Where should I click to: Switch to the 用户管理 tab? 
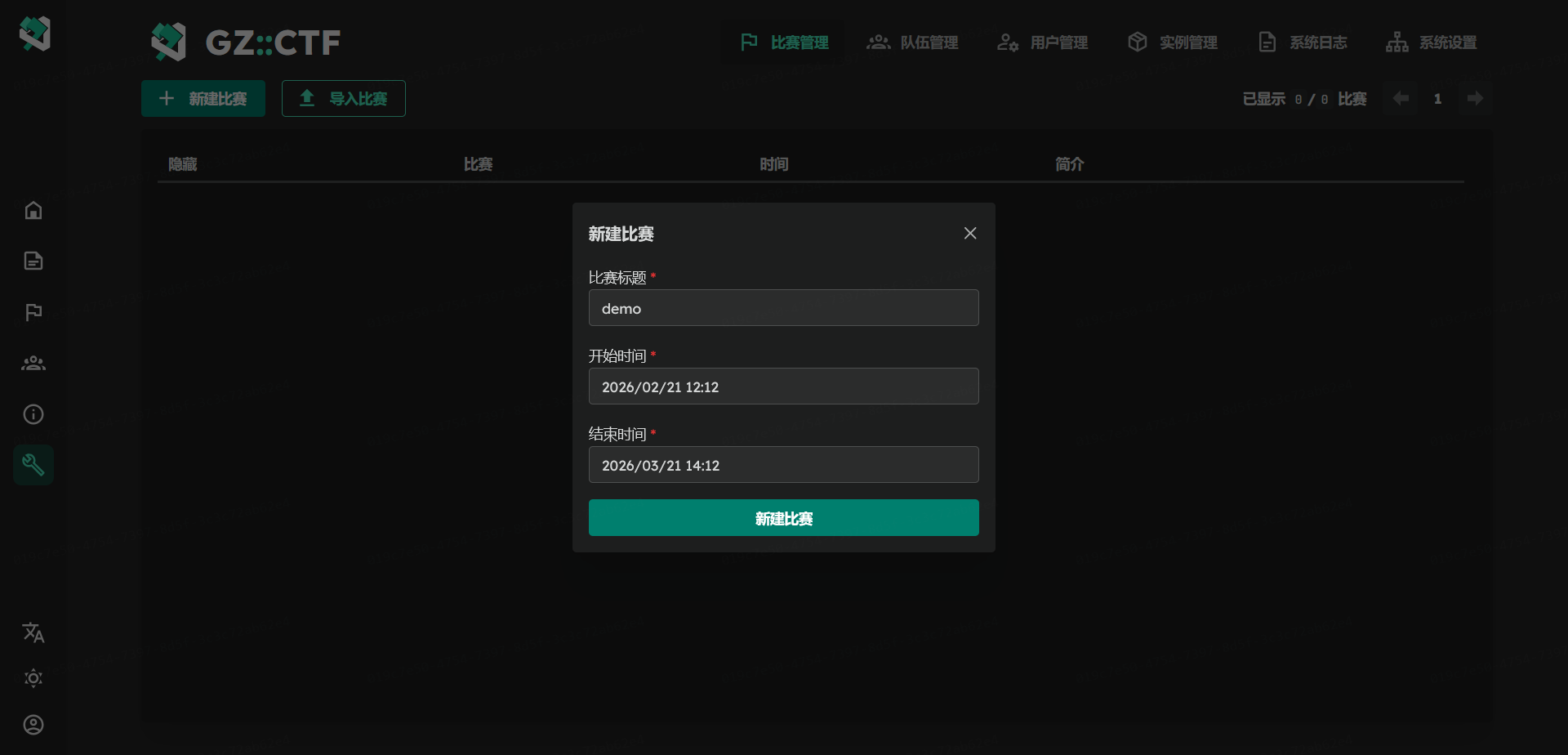tap(1042, 42)
